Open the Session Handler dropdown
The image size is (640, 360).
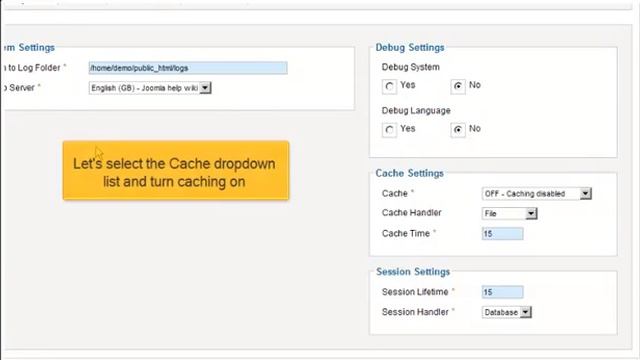[x=507, y=312]
